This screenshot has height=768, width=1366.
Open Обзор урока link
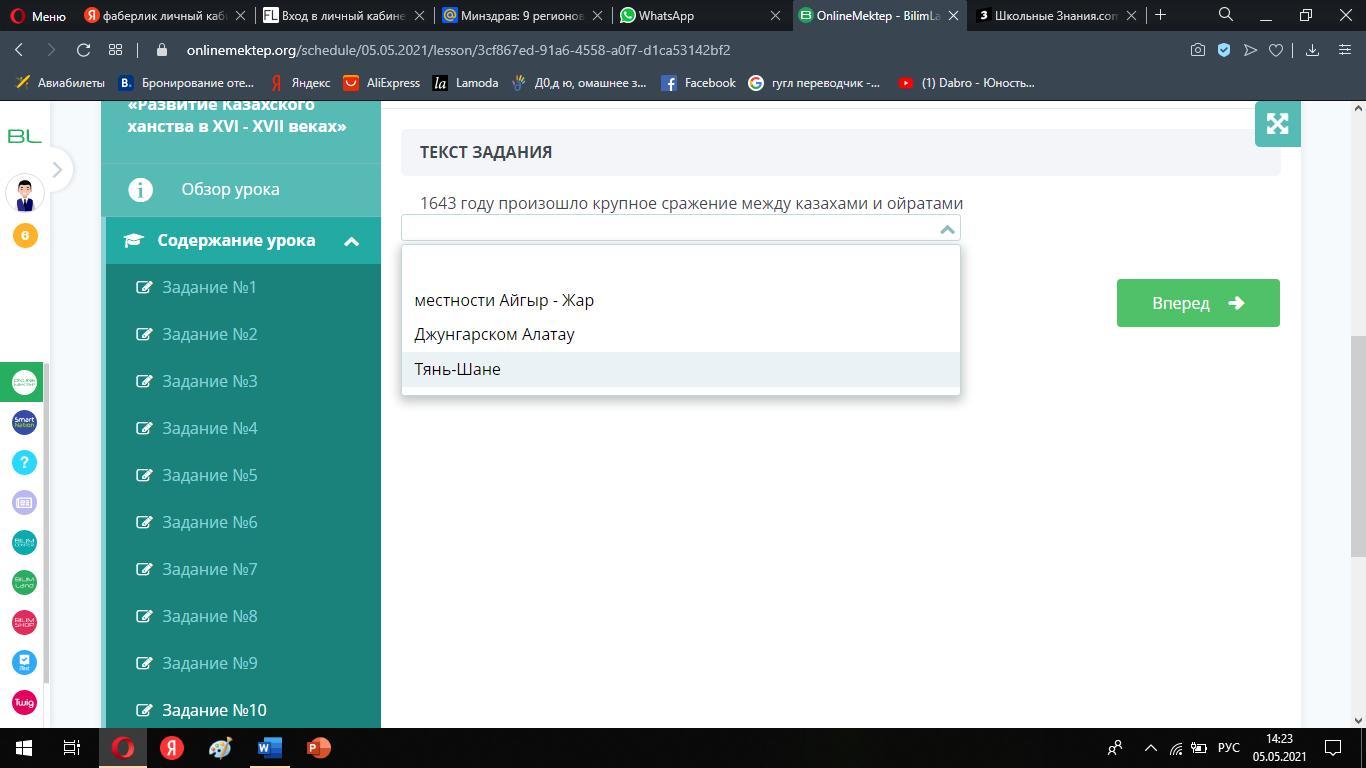pos(230,189)
